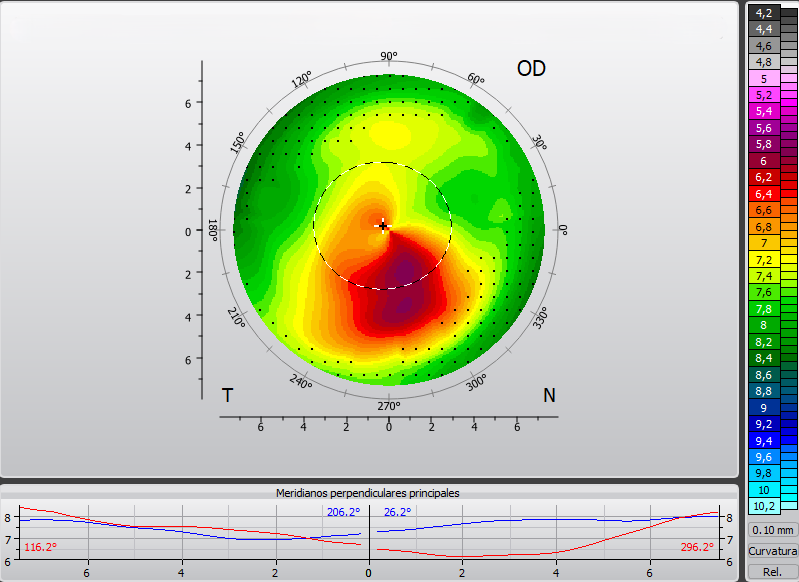Choose the 5,8 scale swatch
Screen dimensions: 799x582
click(764, 144)
